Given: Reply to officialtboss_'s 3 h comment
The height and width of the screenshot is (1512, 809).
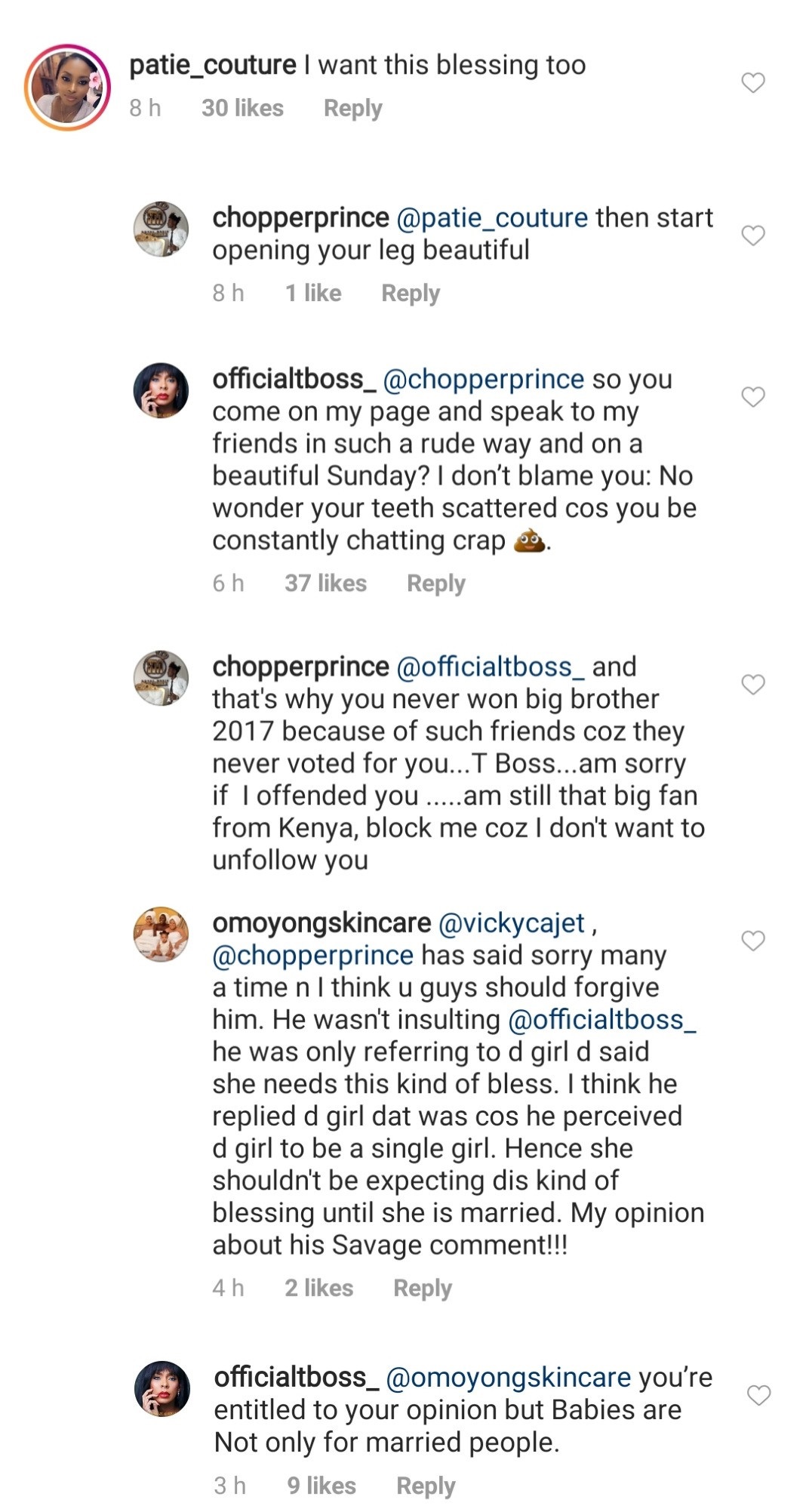Looking at the screenshot, I should [426, 1486].
